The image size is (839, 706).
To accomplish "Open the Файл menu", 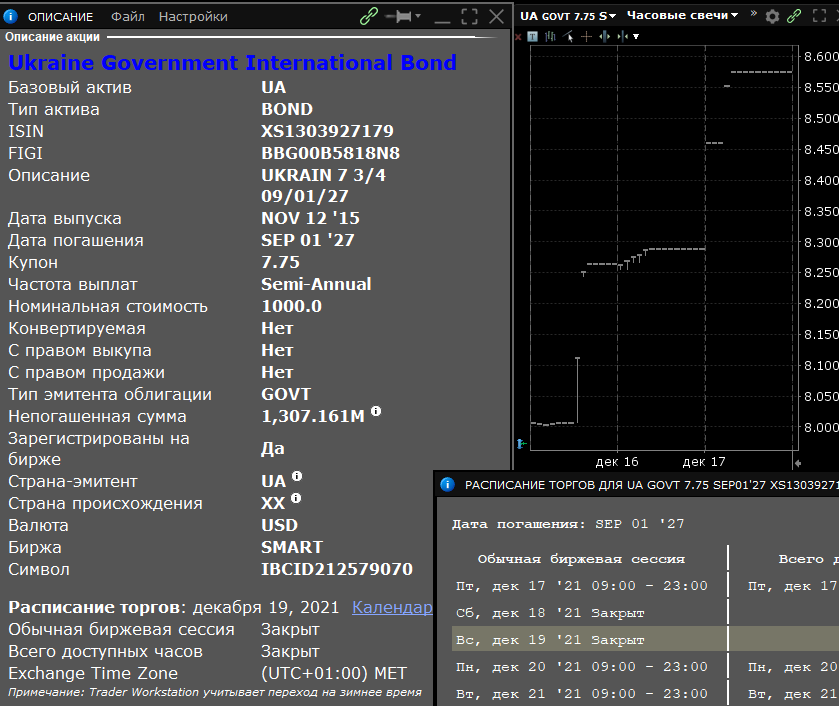I will (128, 17).
